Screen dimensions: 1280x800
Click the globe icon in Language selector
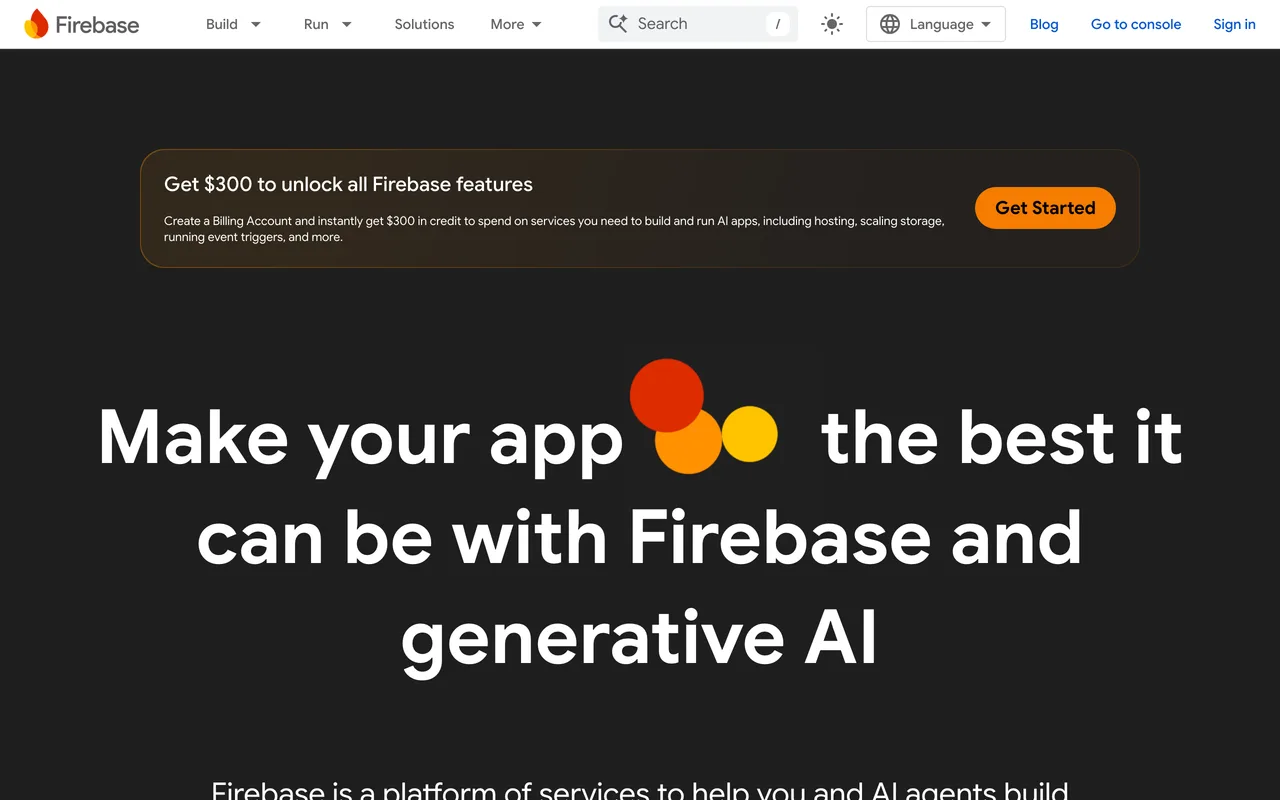[890, 24]
